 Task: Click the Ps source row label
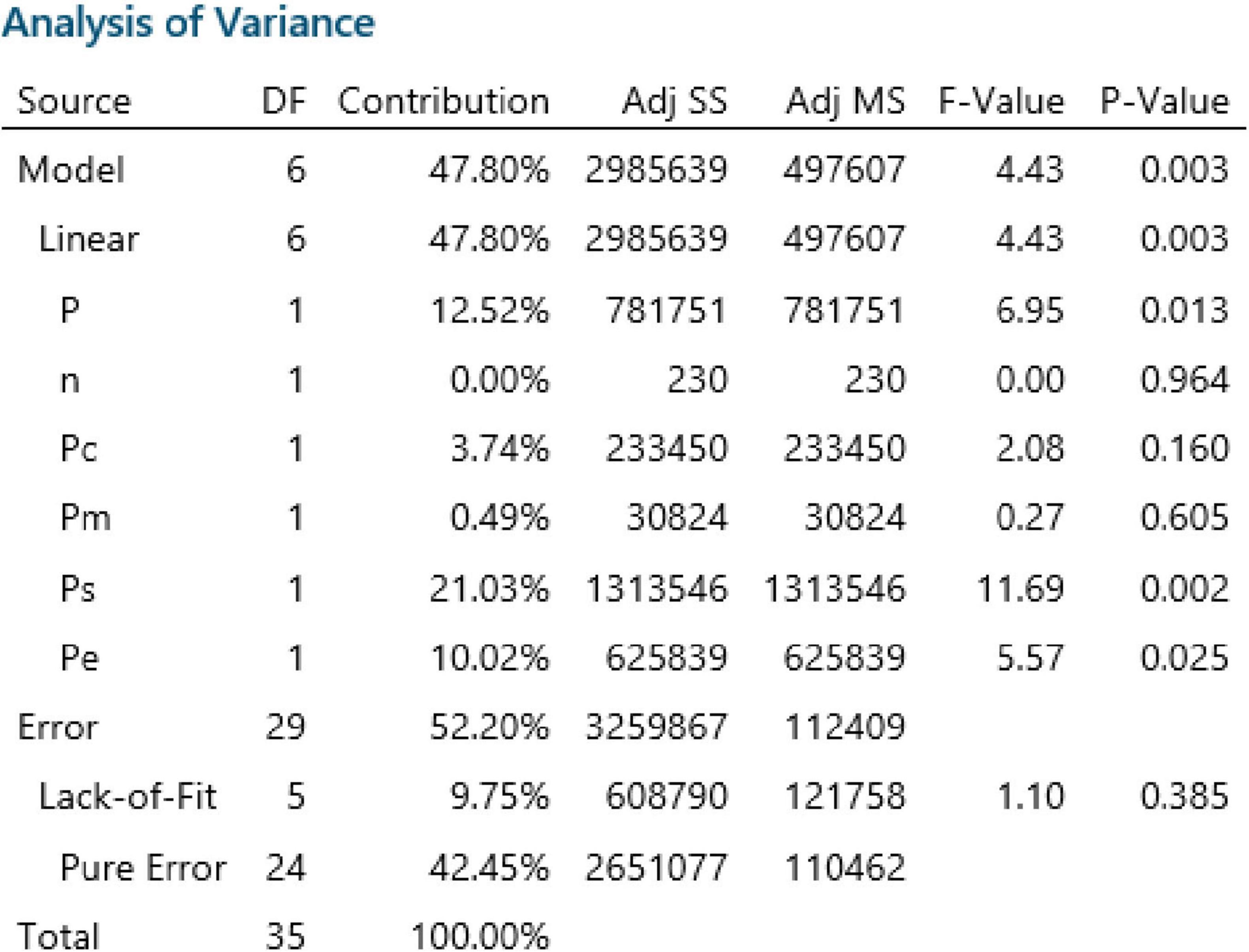click(x=78, y=588)
